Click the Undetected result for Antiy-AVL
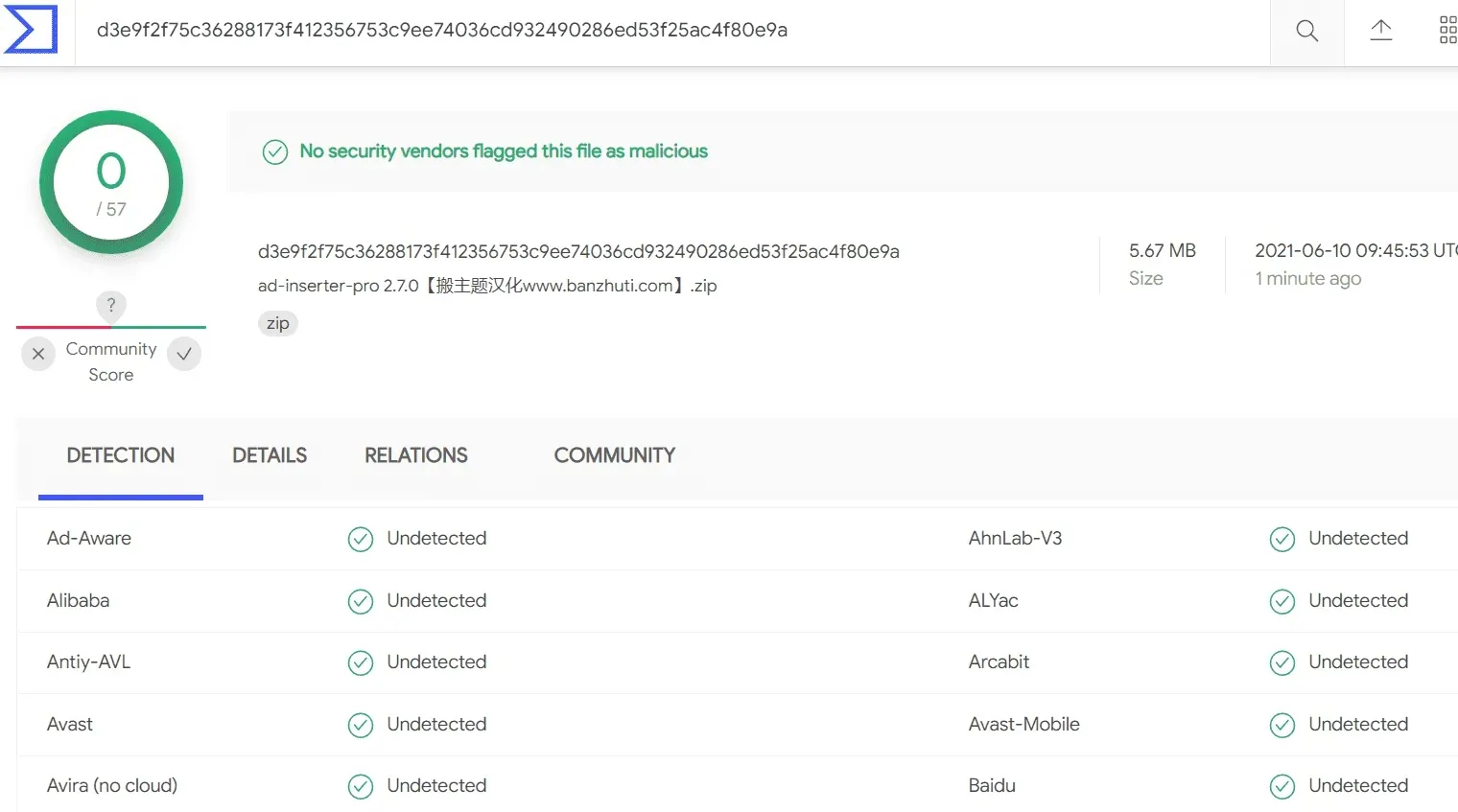The width and height of the screenshot is (1458, 812). (436, 661)
